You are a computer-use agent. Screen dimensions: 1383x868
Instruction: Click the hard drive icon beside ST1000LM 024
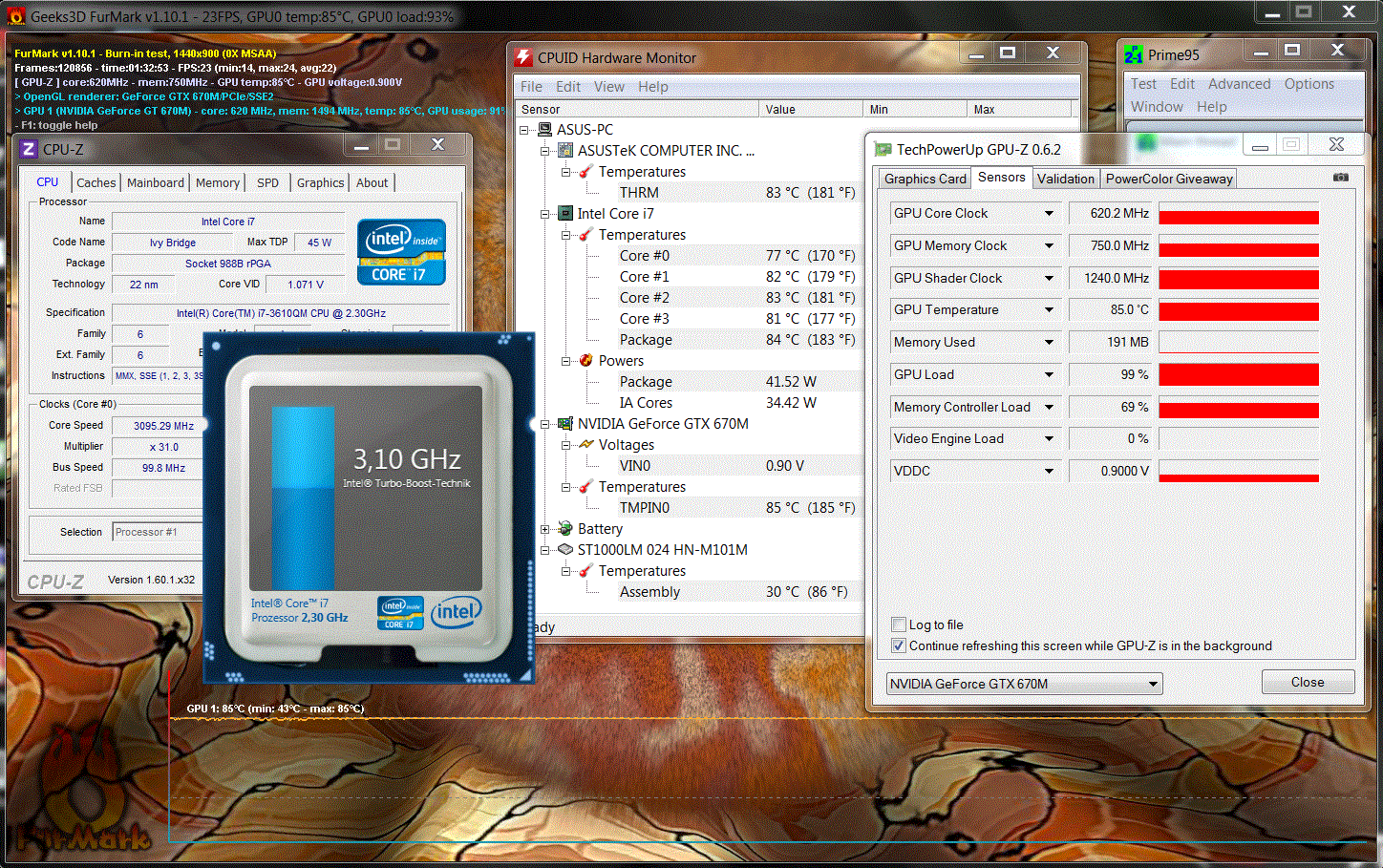(x=565, y=549)
